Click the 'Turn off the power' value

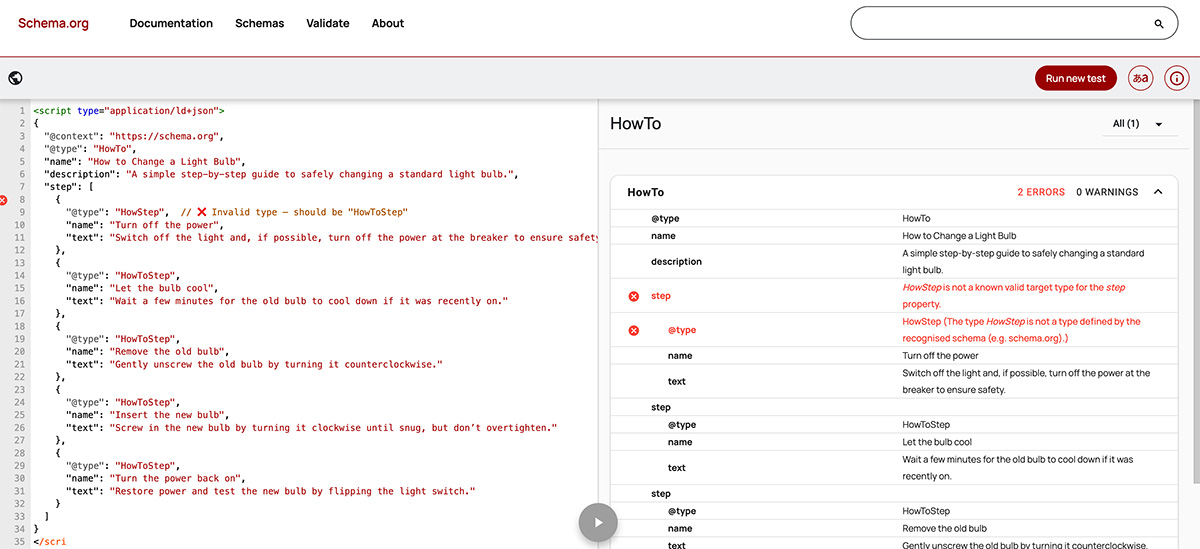(x=940, y=356)
